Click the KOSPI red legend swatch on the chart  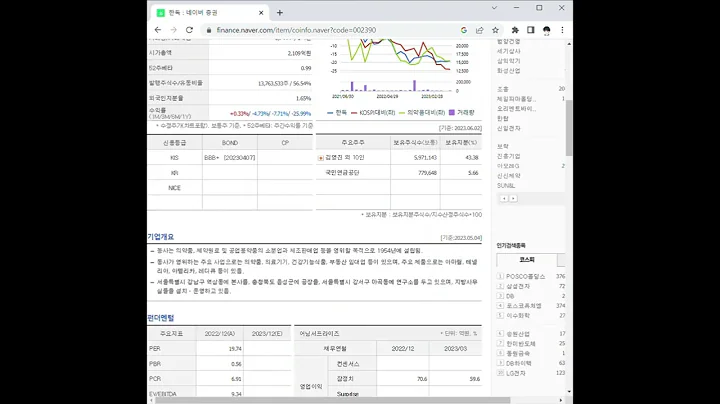point(354,113)
